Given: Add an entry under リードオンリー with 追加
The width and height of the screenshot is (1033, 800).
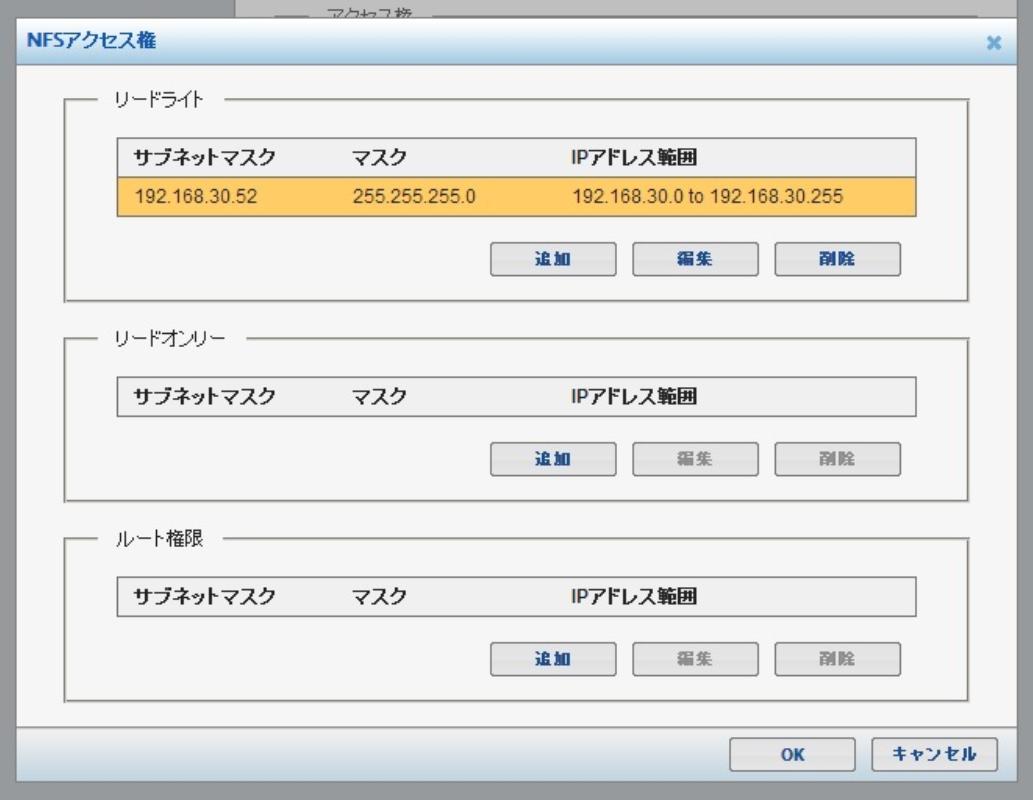Looking at the screenshot, I should [x=552, y=459].
